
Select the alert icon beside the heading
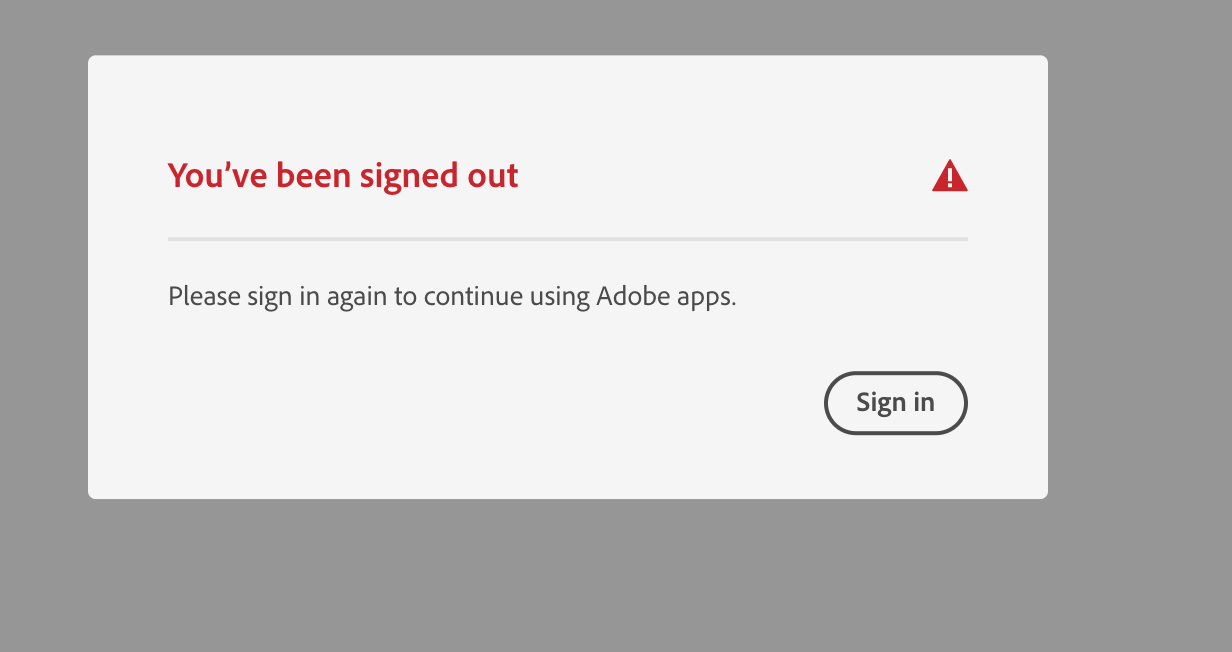[949, 177]
